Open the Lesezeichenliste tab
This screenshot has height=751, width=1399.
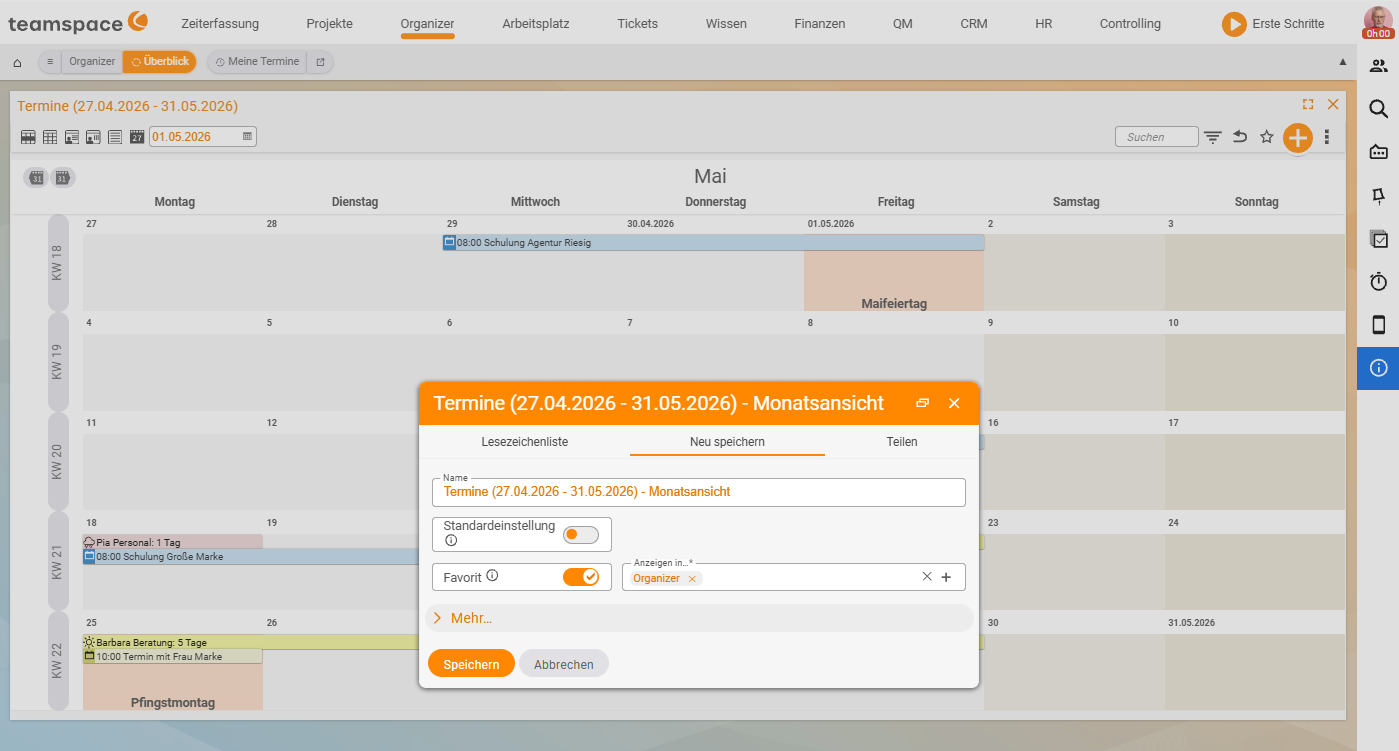[525, 441]
